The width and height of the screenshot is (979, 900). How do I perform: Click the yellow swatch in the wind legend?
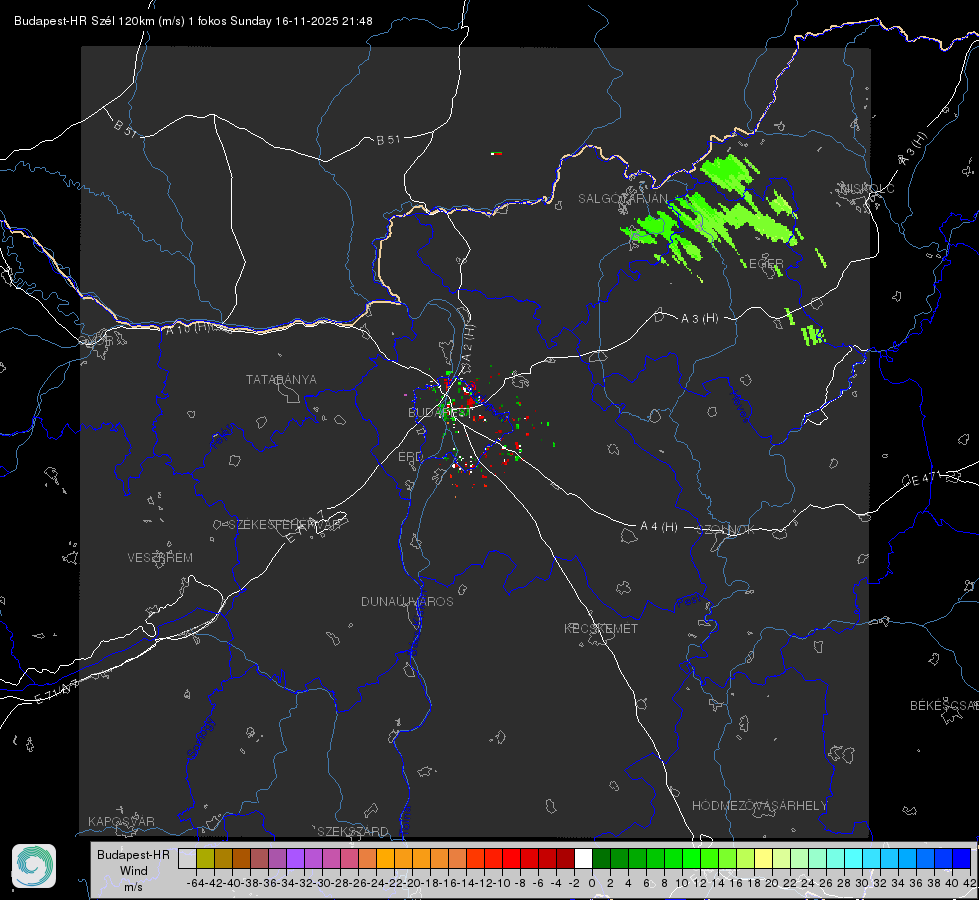764,859
